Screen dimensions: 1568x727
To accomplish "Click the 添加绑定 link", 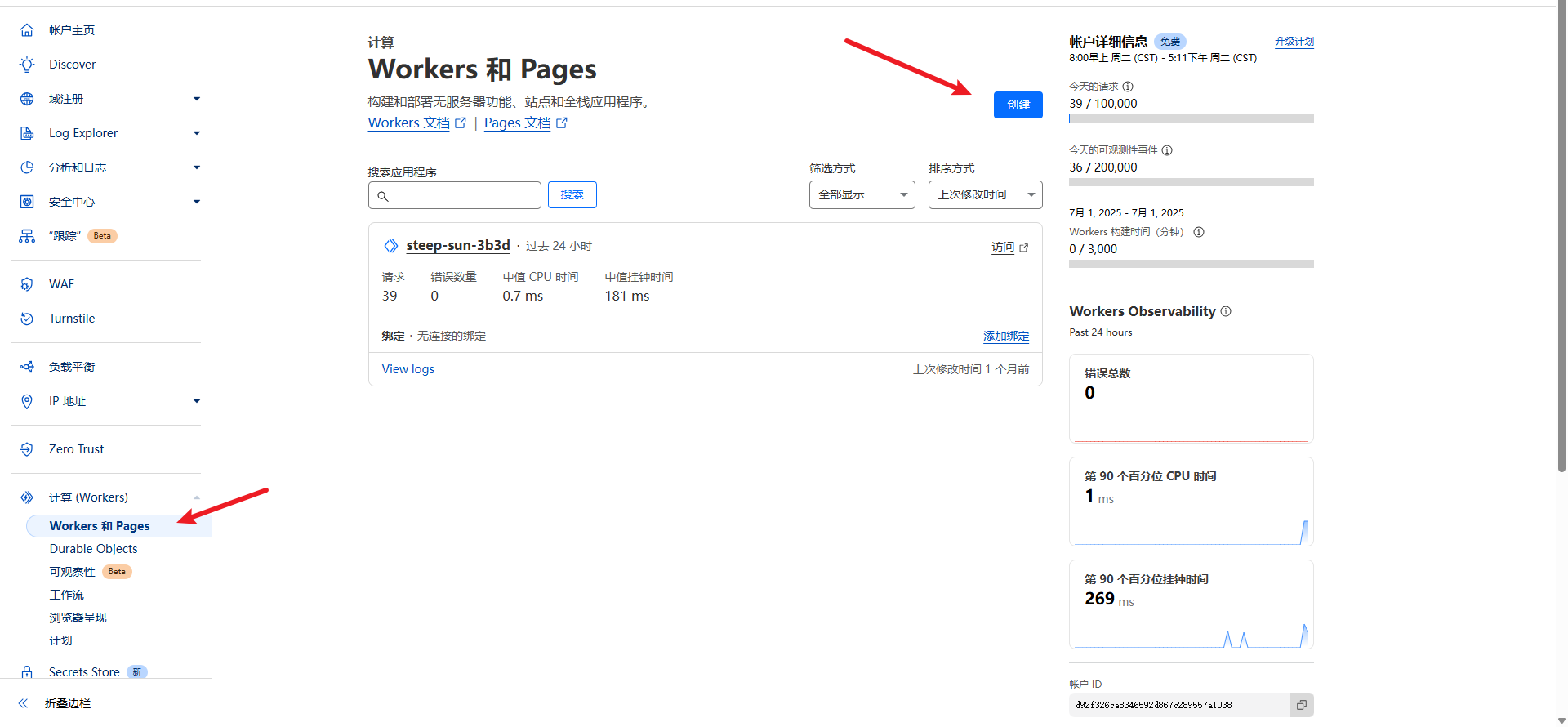I will point(1005,336).
